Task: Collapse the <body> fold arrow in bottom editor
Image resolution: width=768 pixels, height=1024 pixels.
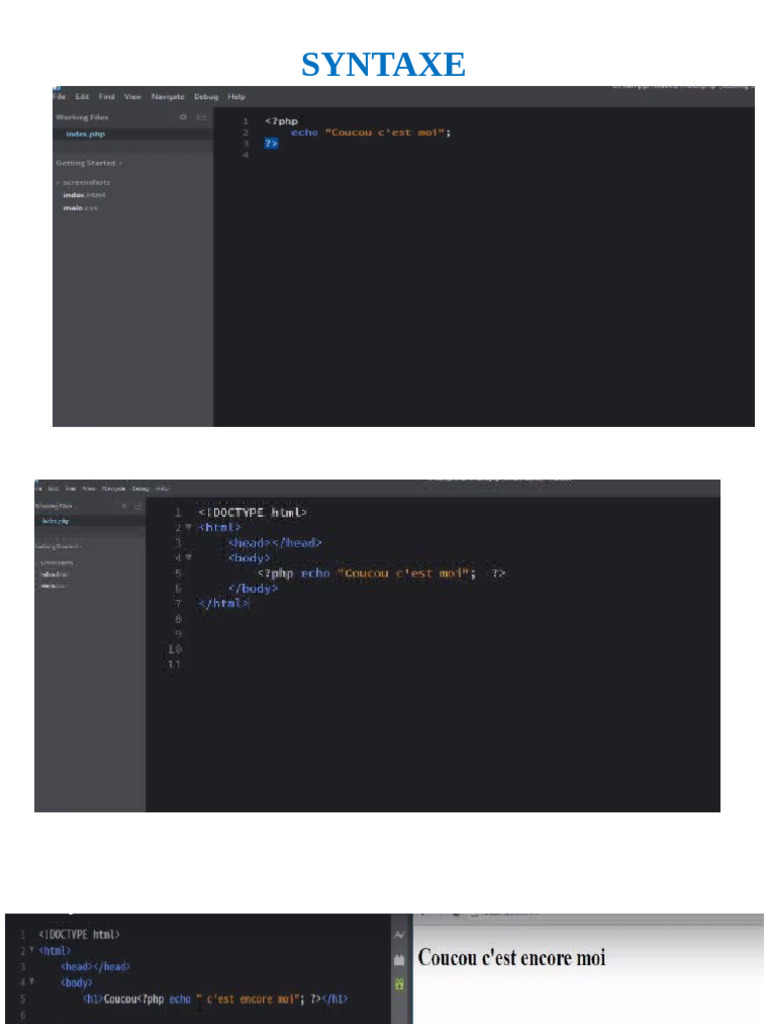Action: [31, 982]
